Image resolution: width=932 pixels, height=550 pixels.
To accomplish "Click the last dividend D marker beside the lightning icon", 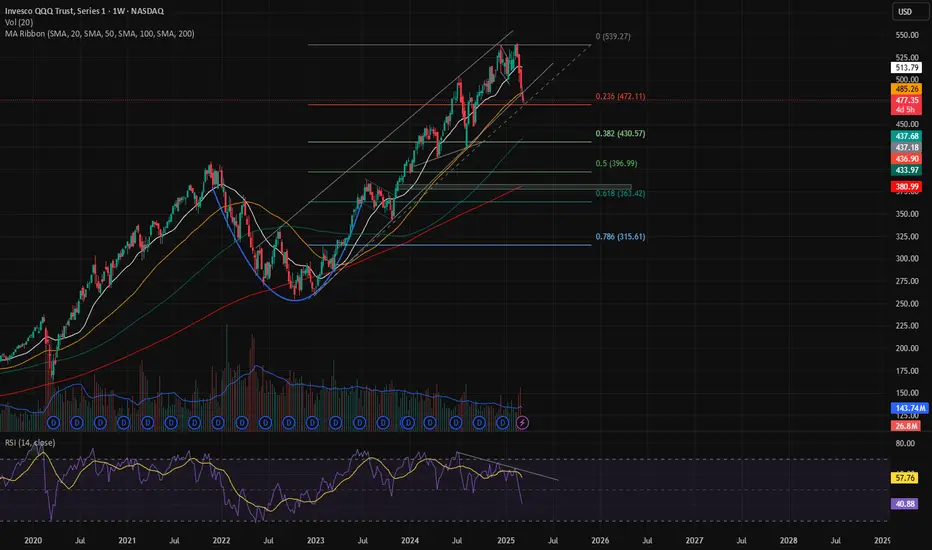I will click(503, 423).
